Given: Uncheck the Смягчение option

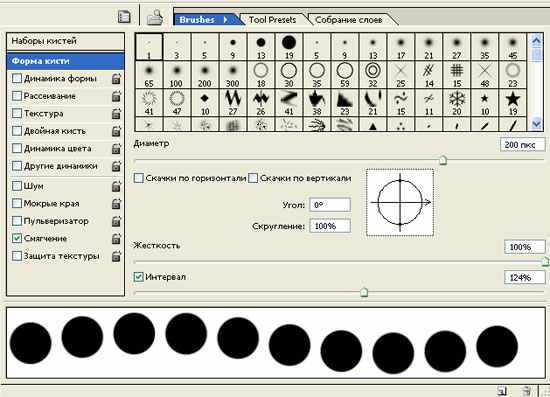Looking at the screenshot, I should 16,238.
